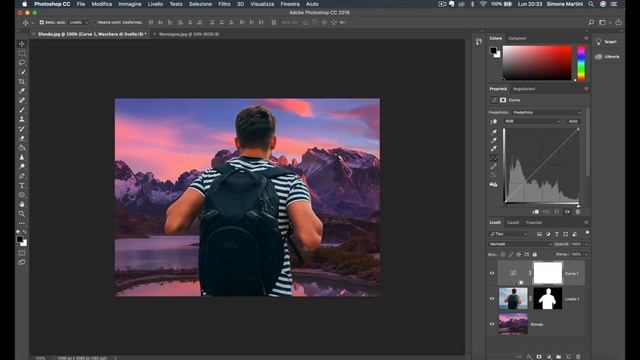Click the Auto button in Curves
The height and width of the screenshot is (360, 640).
click(x=573, y=121)
